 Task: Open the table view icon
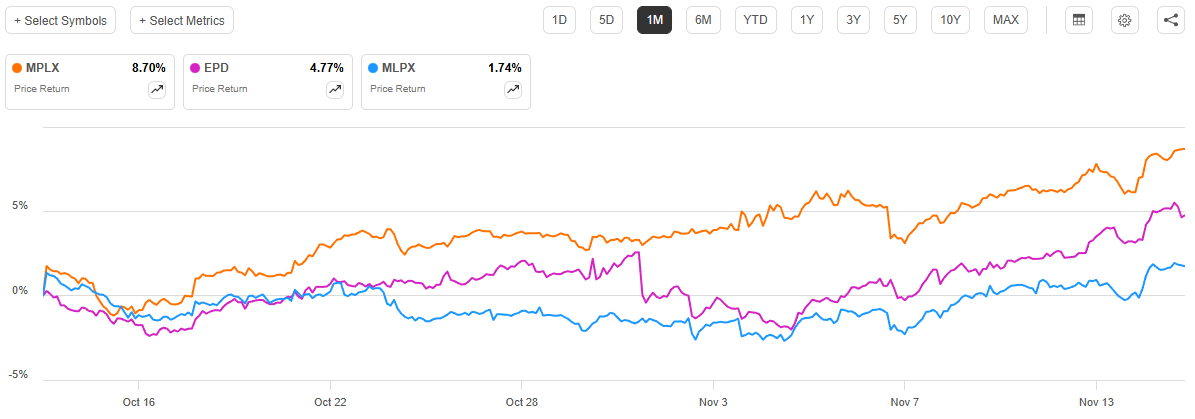tap(1078, 20)
